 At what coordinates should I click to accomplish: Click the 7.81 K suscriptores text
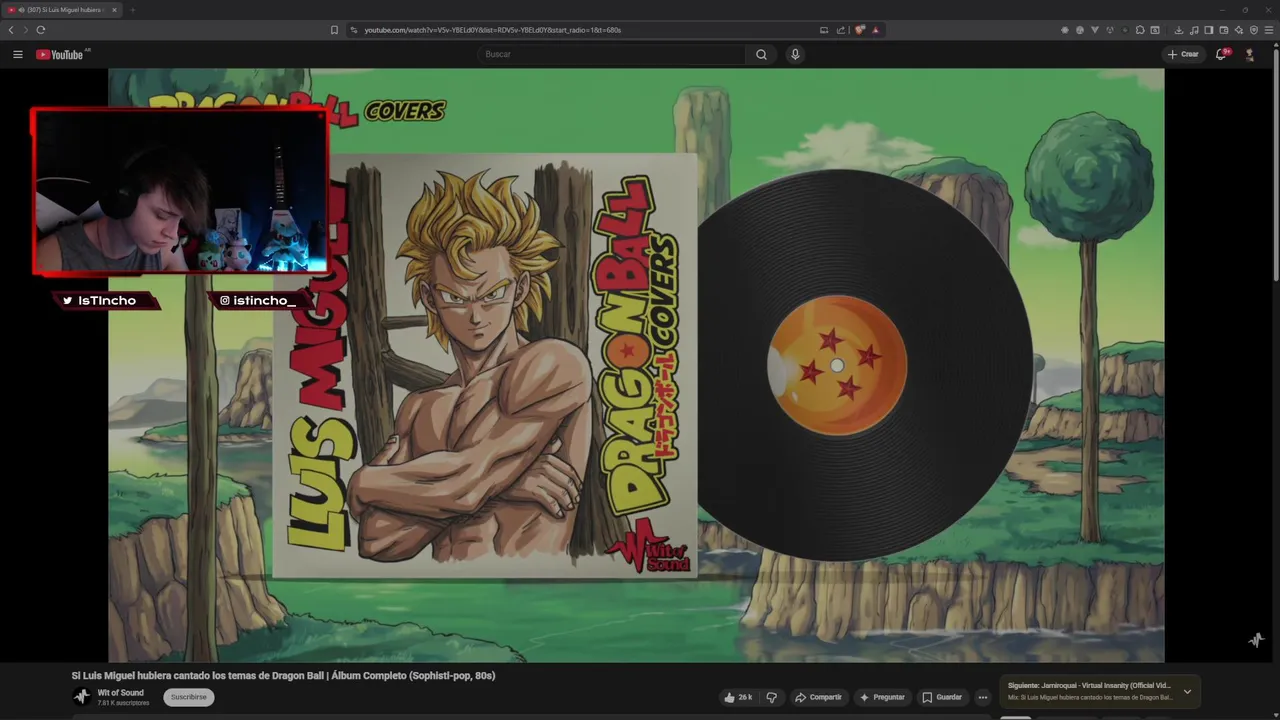[123, 703]
